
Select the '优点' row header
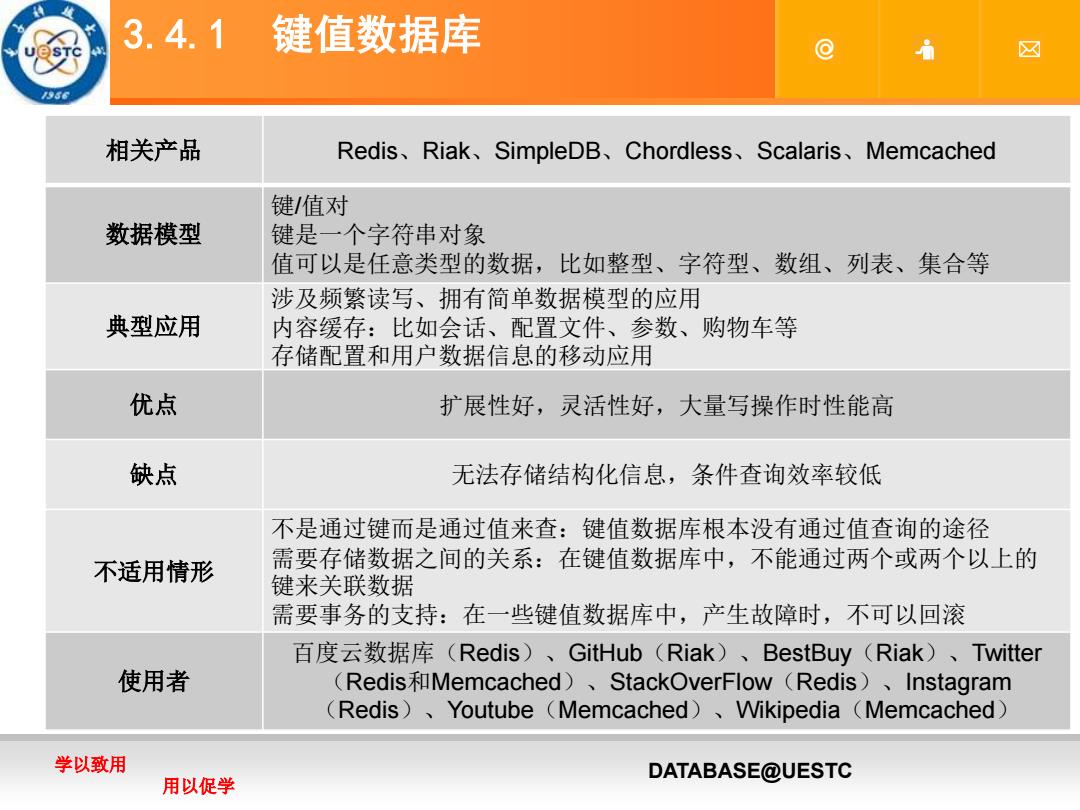coord(153,404)
